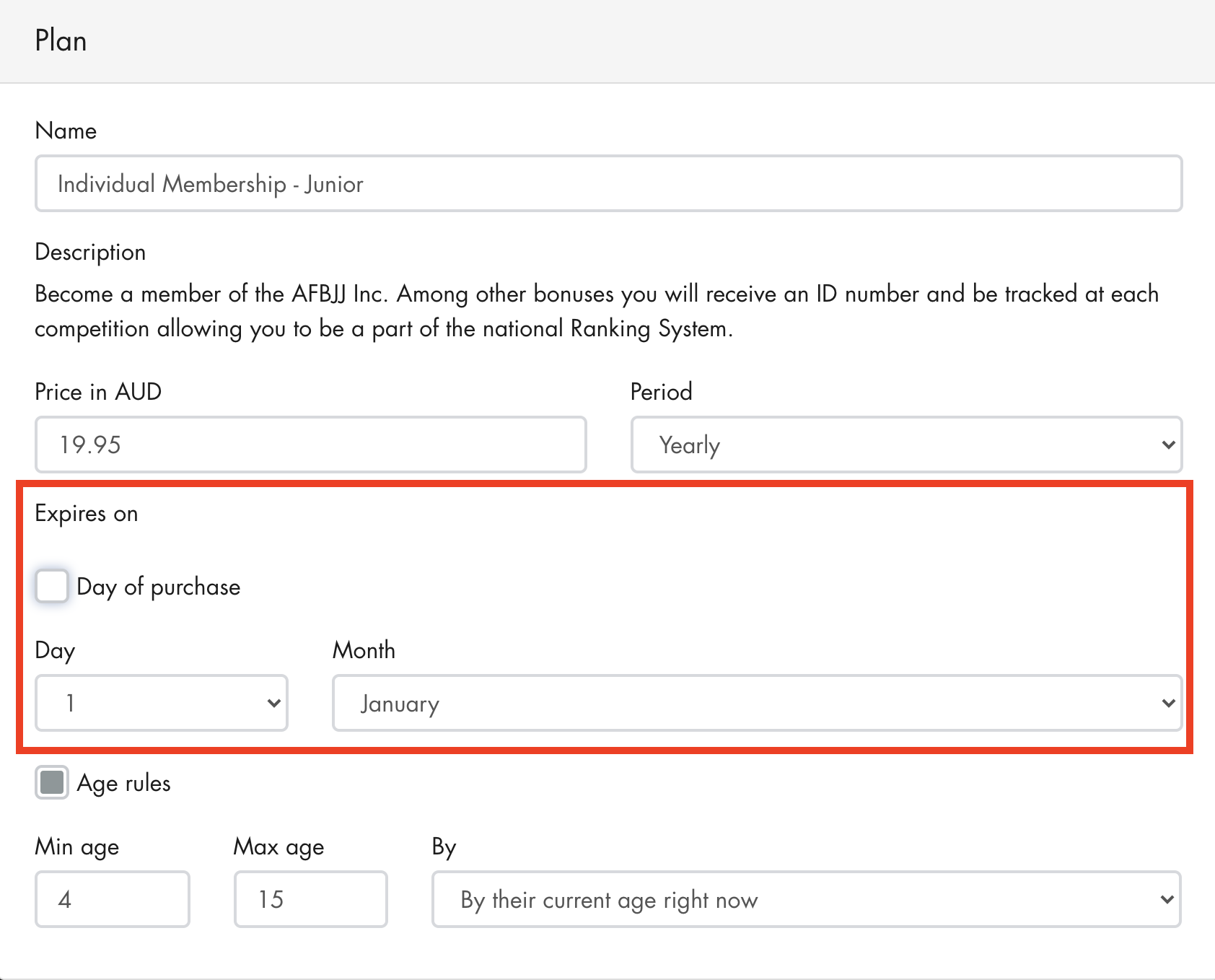Image resolution: width=1215 pixels, height=980 pixels.
Task: Click the Day of purchase label text
Action: pyautogui.click(x=158, y=587)
